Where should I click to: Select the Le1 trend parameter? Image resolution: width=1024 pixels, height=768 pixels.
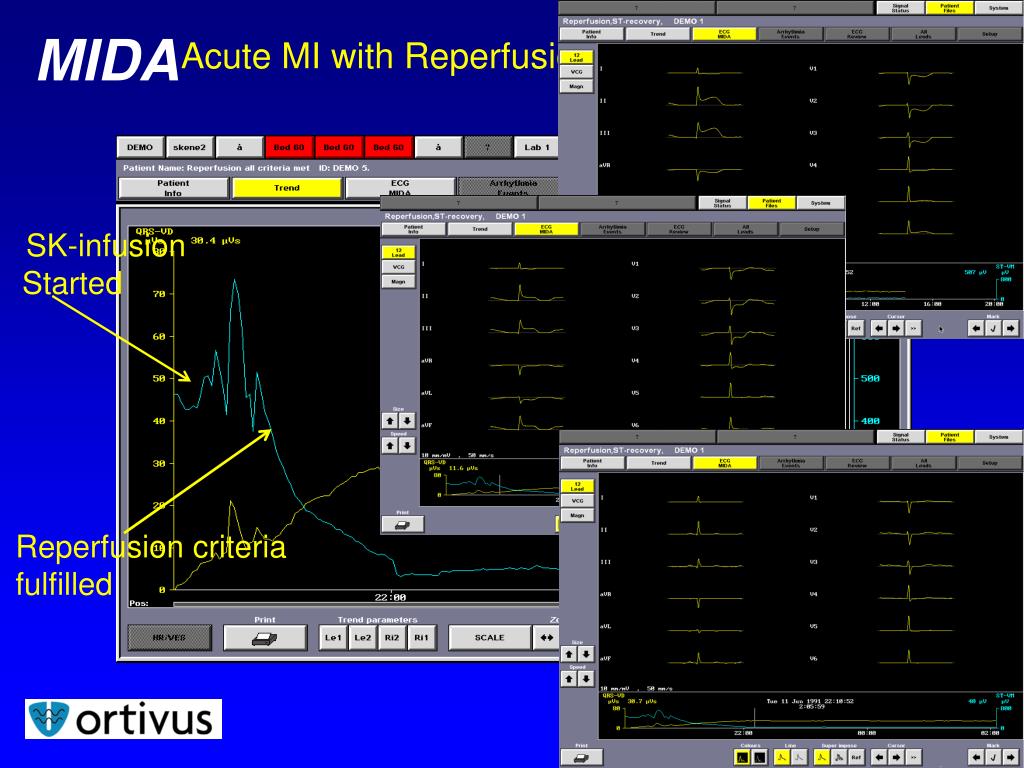coord(333,638)
